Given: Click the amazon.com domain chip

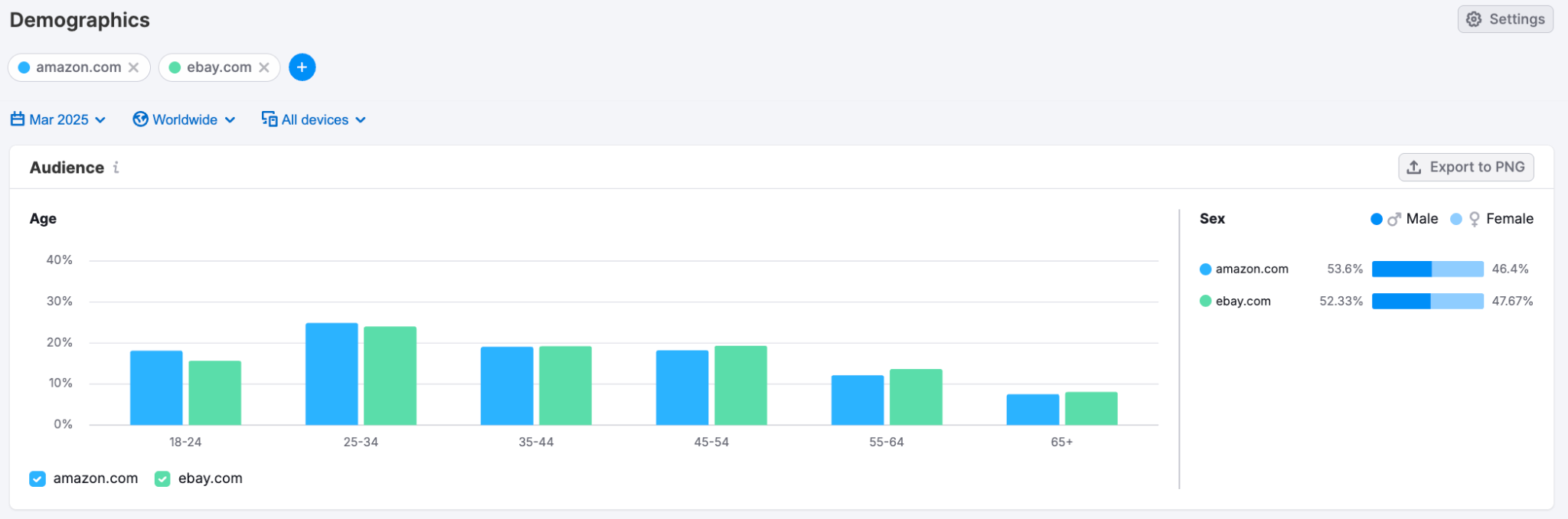Looking at the screenshot, I should point(79,67).
